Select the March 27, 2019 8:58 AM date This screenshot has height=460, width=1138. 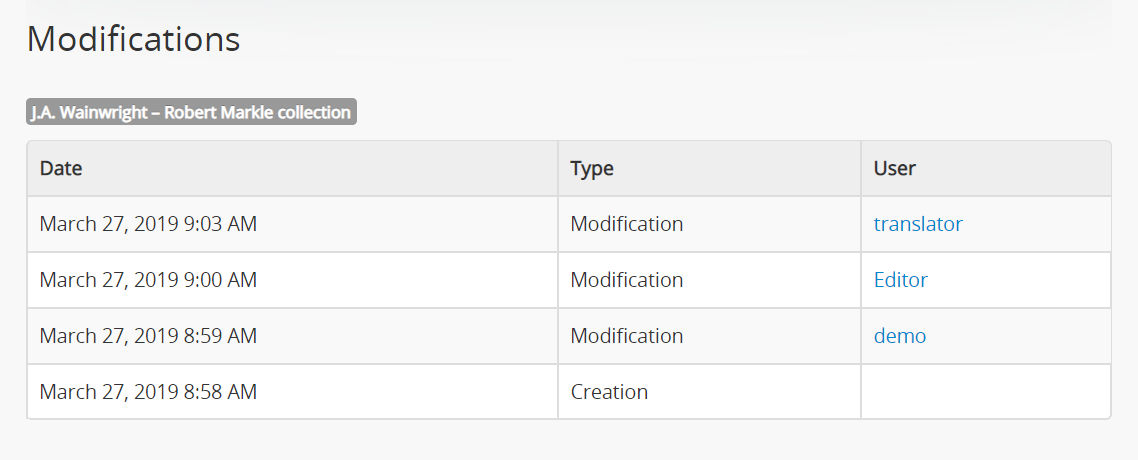click(148, 392)
